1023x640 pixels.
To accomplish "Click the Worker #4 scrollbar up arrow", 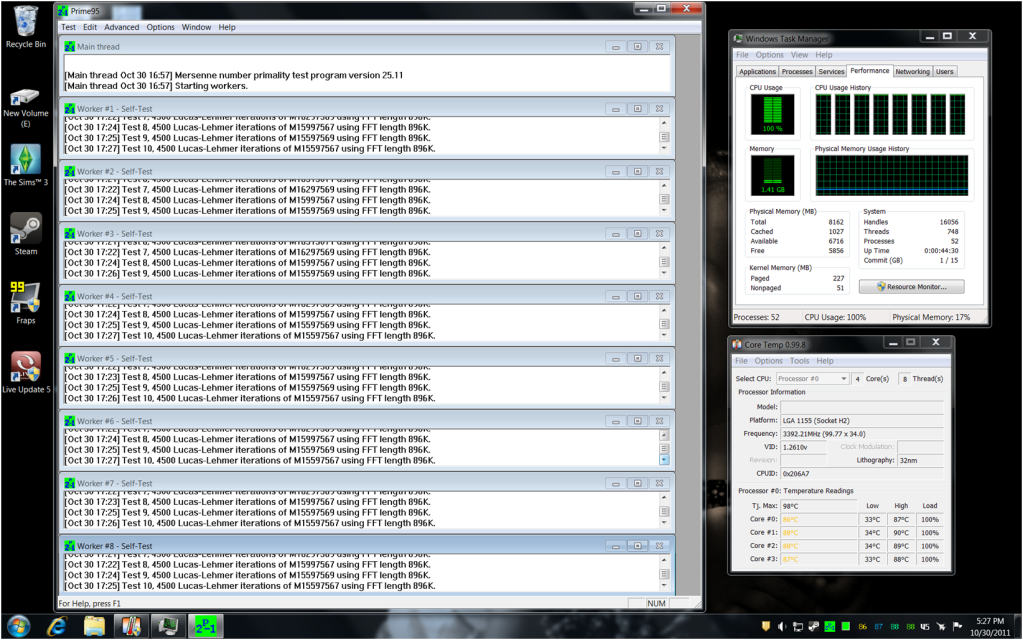I will tap(664, 310).
